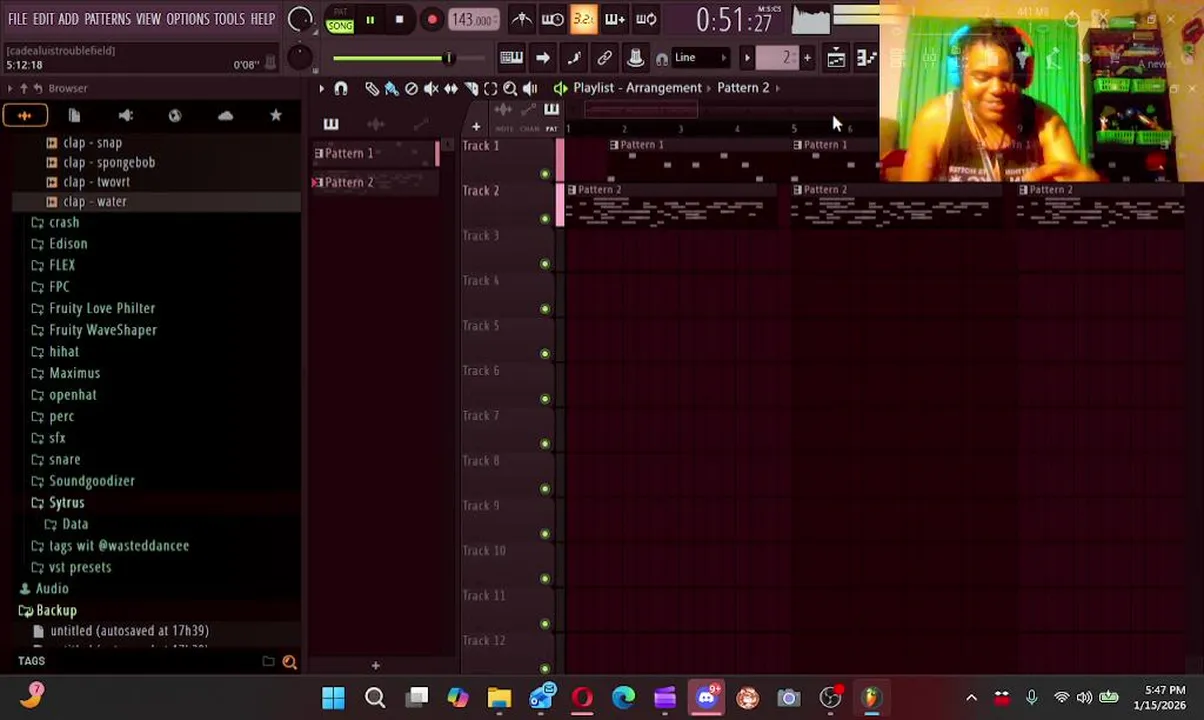
Task: Open the EDIT menu
Action: pyautogui.click(x=43, y=19)
